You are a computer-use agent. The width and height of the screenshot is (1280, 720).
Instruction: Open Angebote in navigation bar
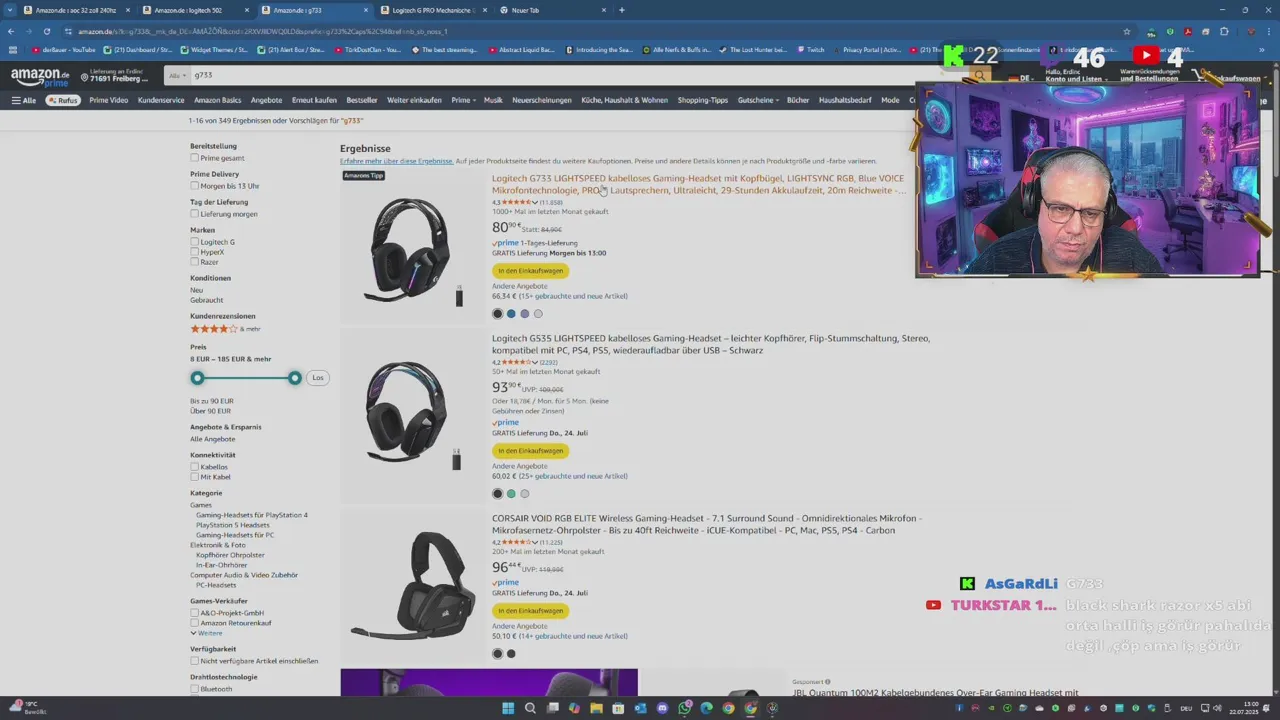266,100
